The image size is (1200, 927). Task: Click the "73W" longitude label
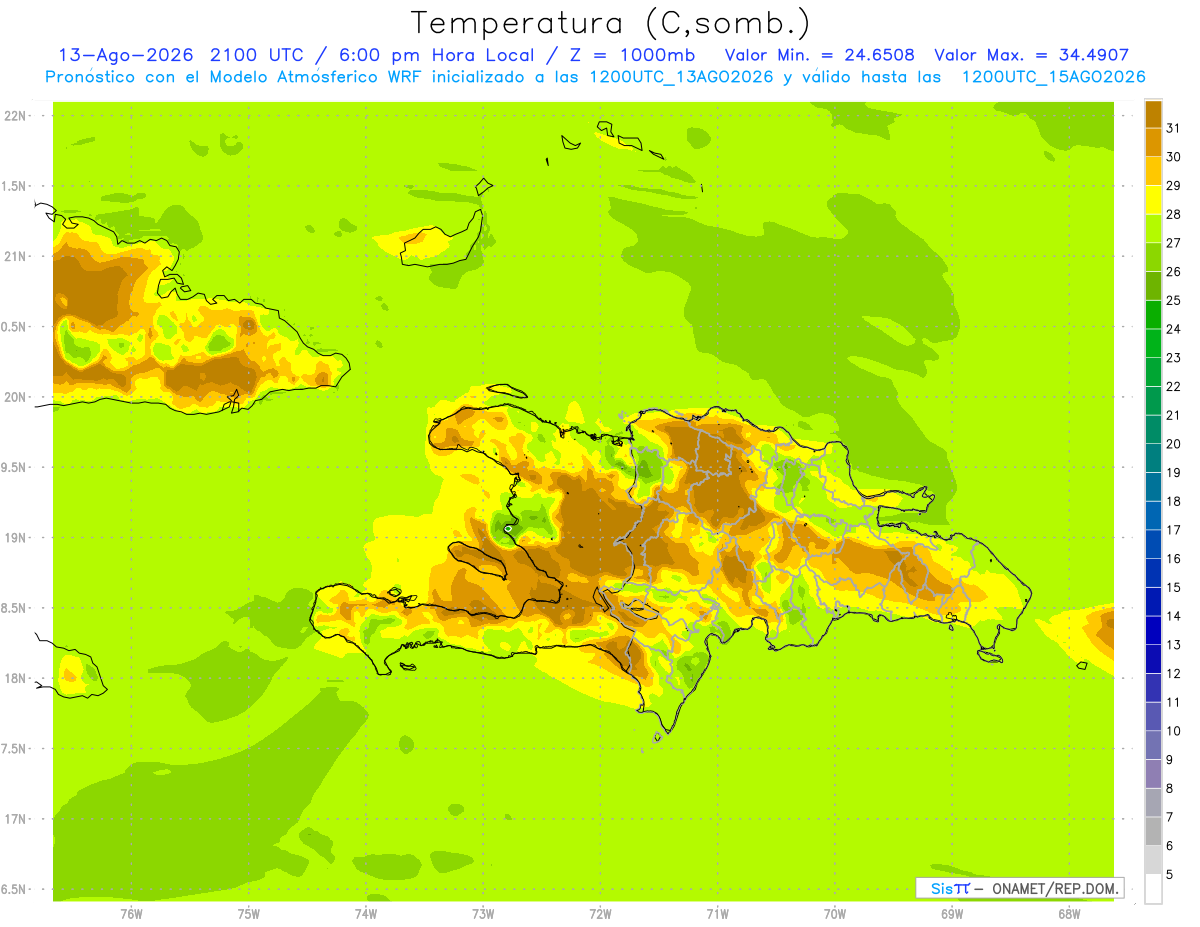(x=483, y=913)
